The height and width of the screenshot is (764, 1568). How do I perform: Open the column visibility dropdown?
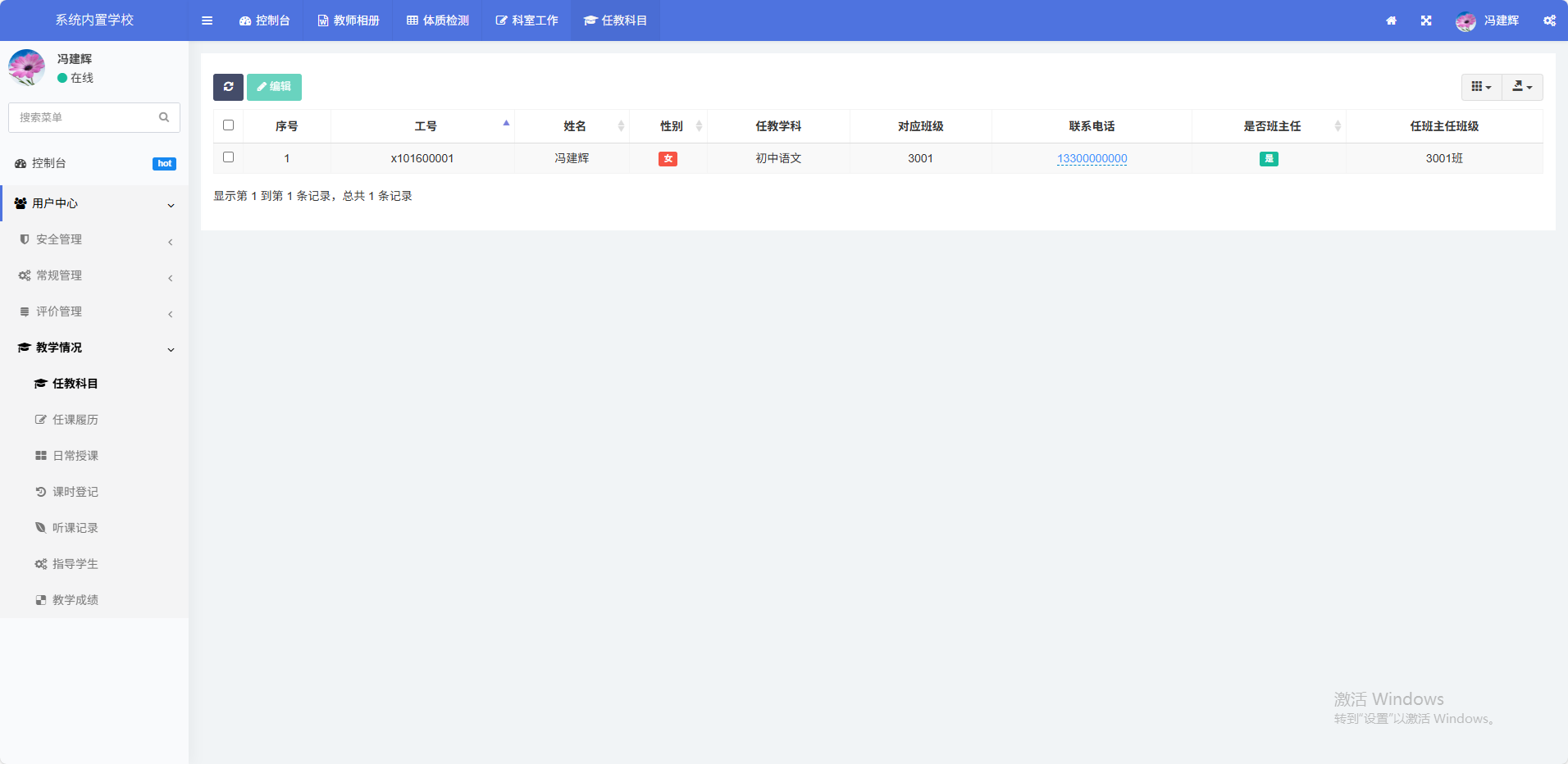coord(1481,87)
